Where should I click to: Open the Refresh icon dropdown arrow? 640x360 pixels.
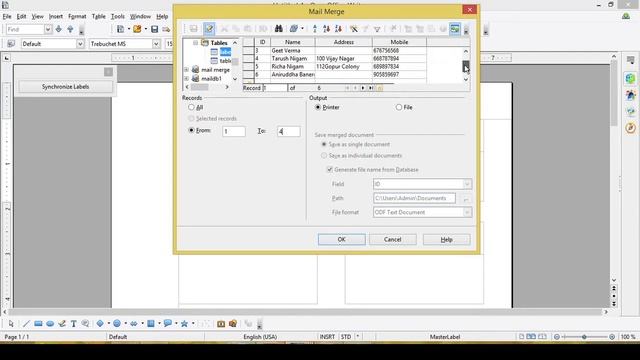pos(302,29)
